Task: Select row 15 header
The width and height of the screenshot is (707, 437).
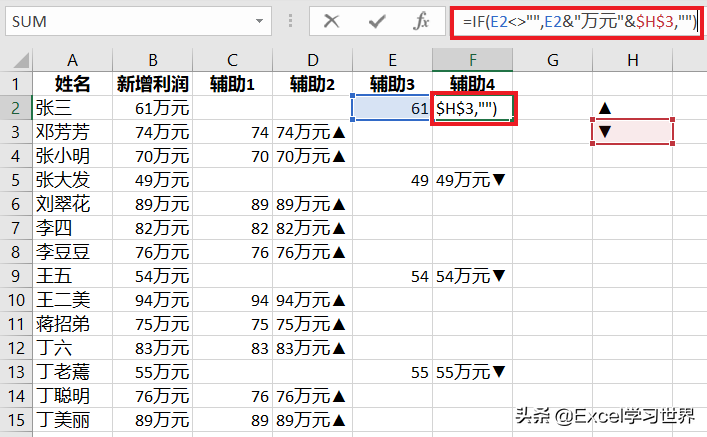Action: (16, 420)
